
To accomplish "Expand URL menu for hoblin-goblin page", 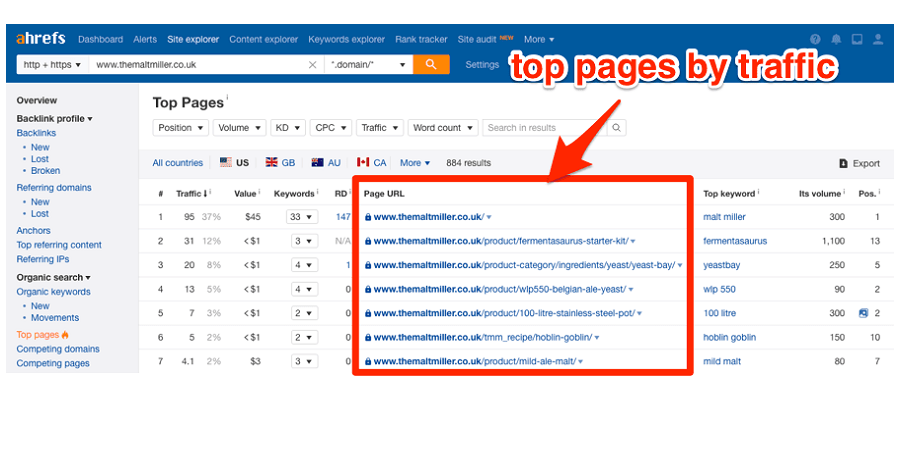I will [596, 338].
